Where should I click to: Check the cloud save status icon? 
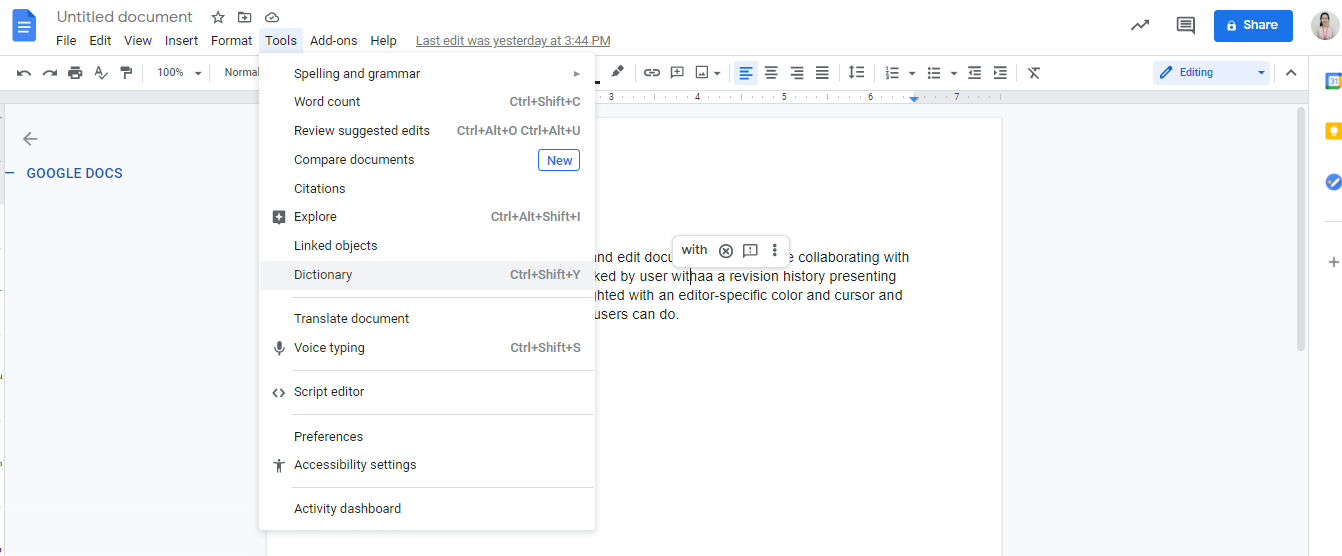click(272, 17)
